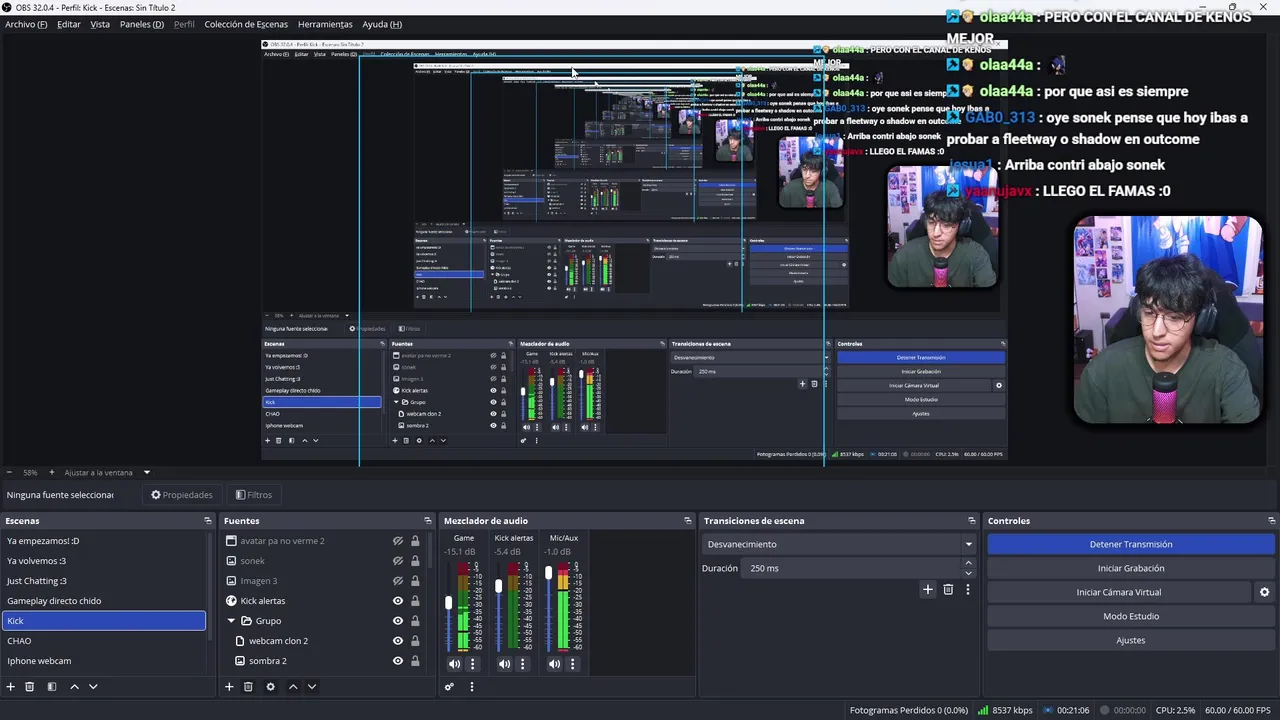Open source properties gear in Fuentes toolbar
The height and width of the screenshot is (720, 1280).
(x=270, y=687)
